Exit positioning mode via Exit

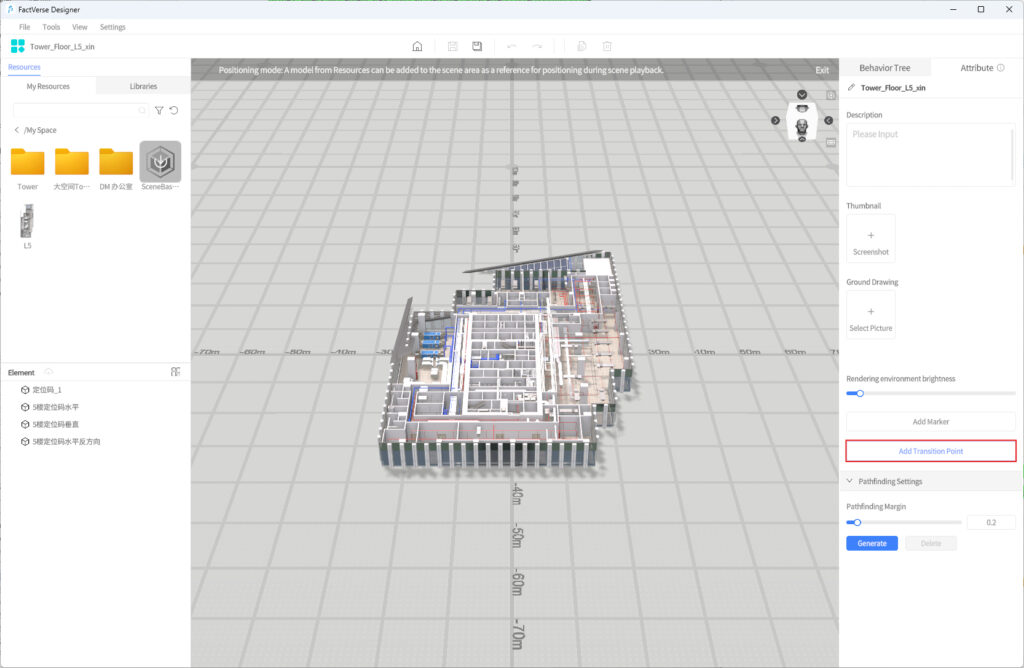[822, 70]
